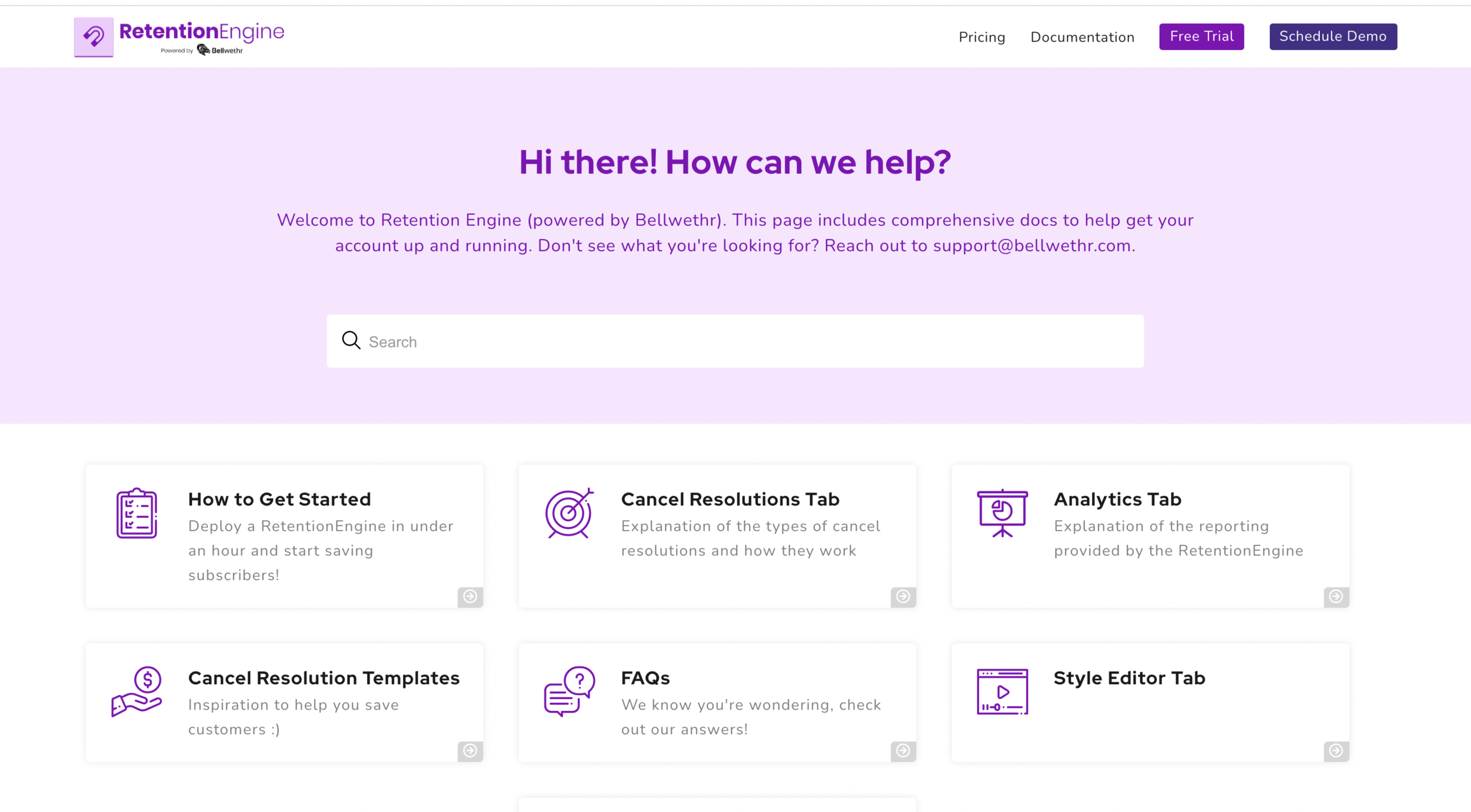Click the arrow icon on FAQs card
The width and height of the screenshot is (1471, 812).
point(903,751)
